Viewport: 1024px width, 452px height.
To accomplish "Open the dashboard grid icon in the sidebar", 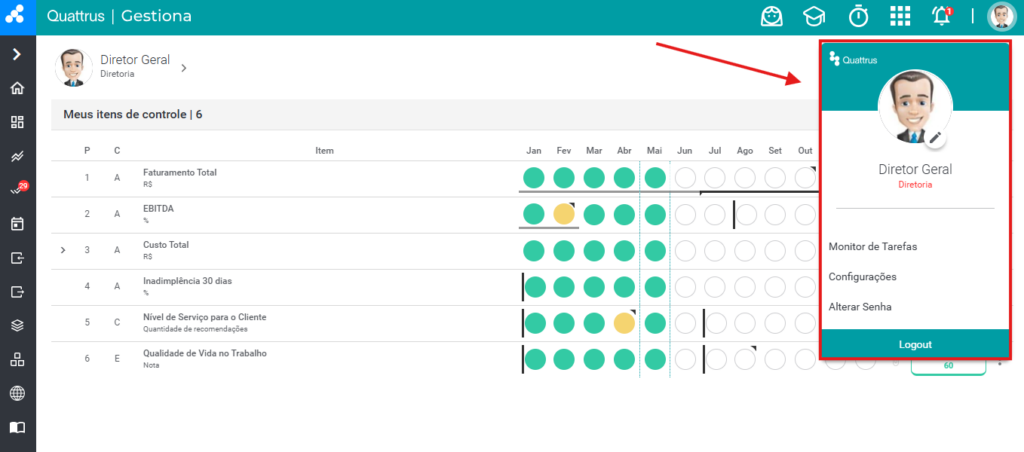I will [18, 122].
